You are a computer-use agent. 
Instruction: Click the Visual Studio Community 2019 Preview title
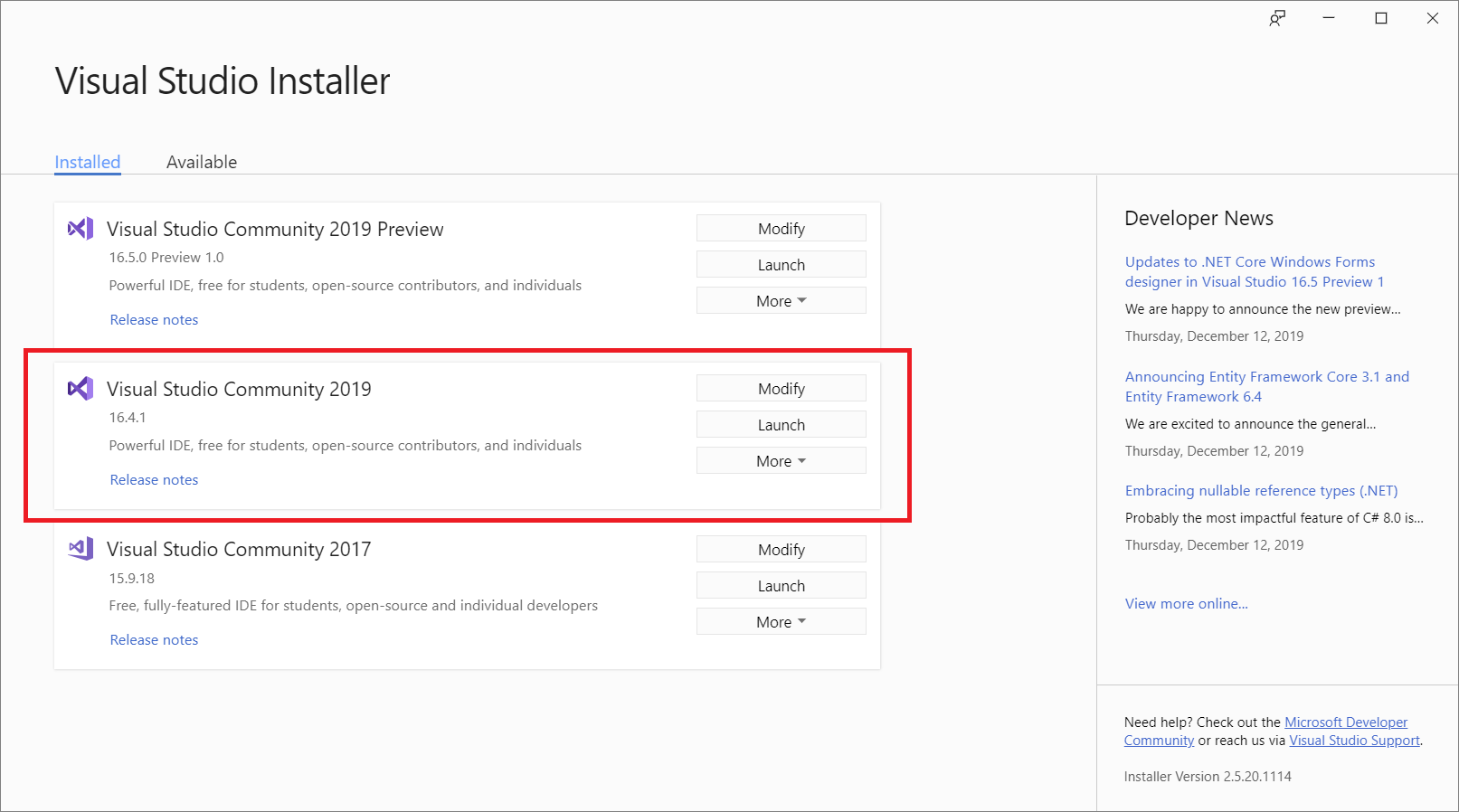275,229
